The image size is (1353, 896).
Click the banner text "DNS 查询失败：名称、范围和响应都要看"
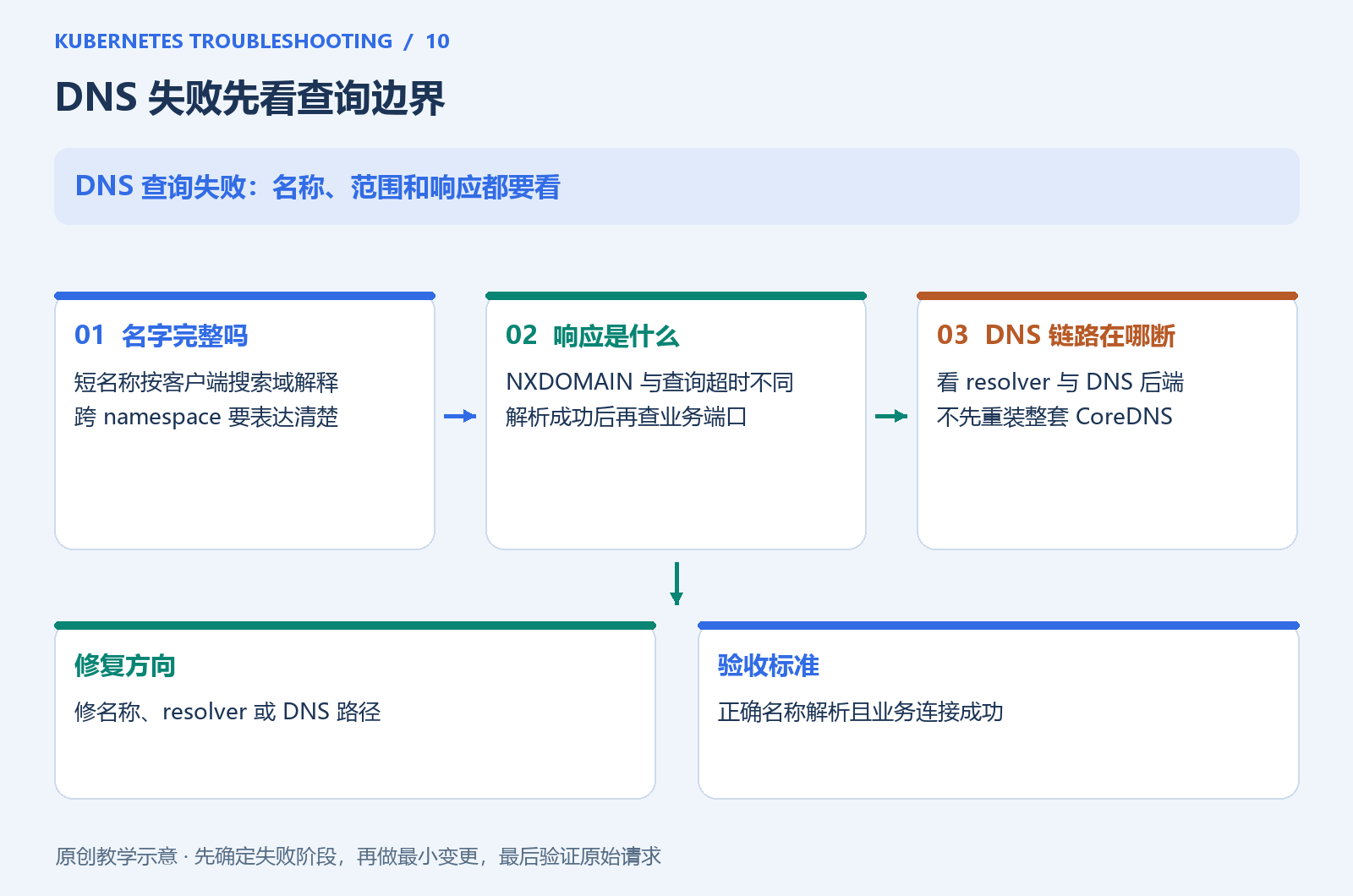[318, 187]
